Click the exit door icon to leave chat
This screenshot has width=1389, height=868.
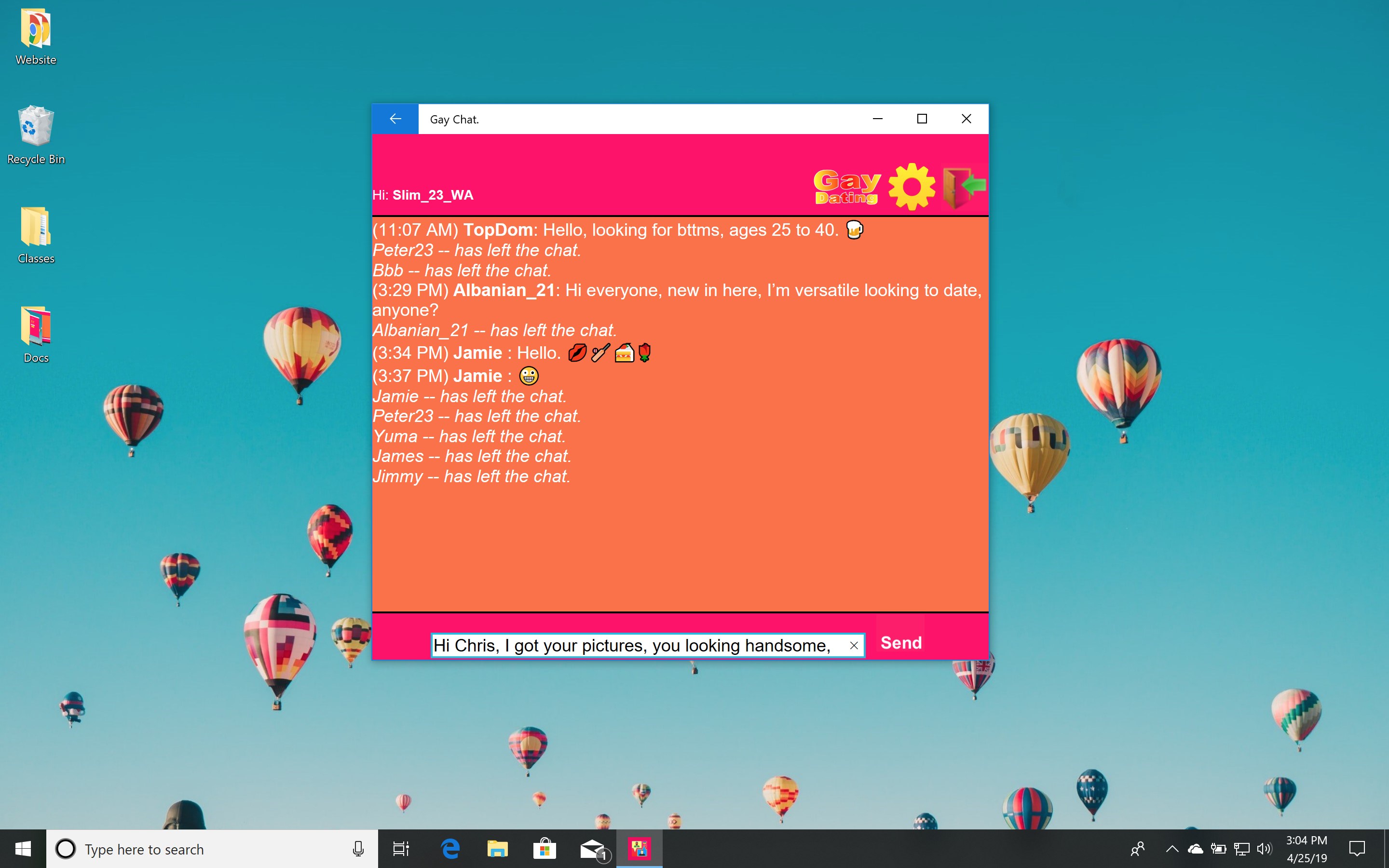(x=964, y=187)
